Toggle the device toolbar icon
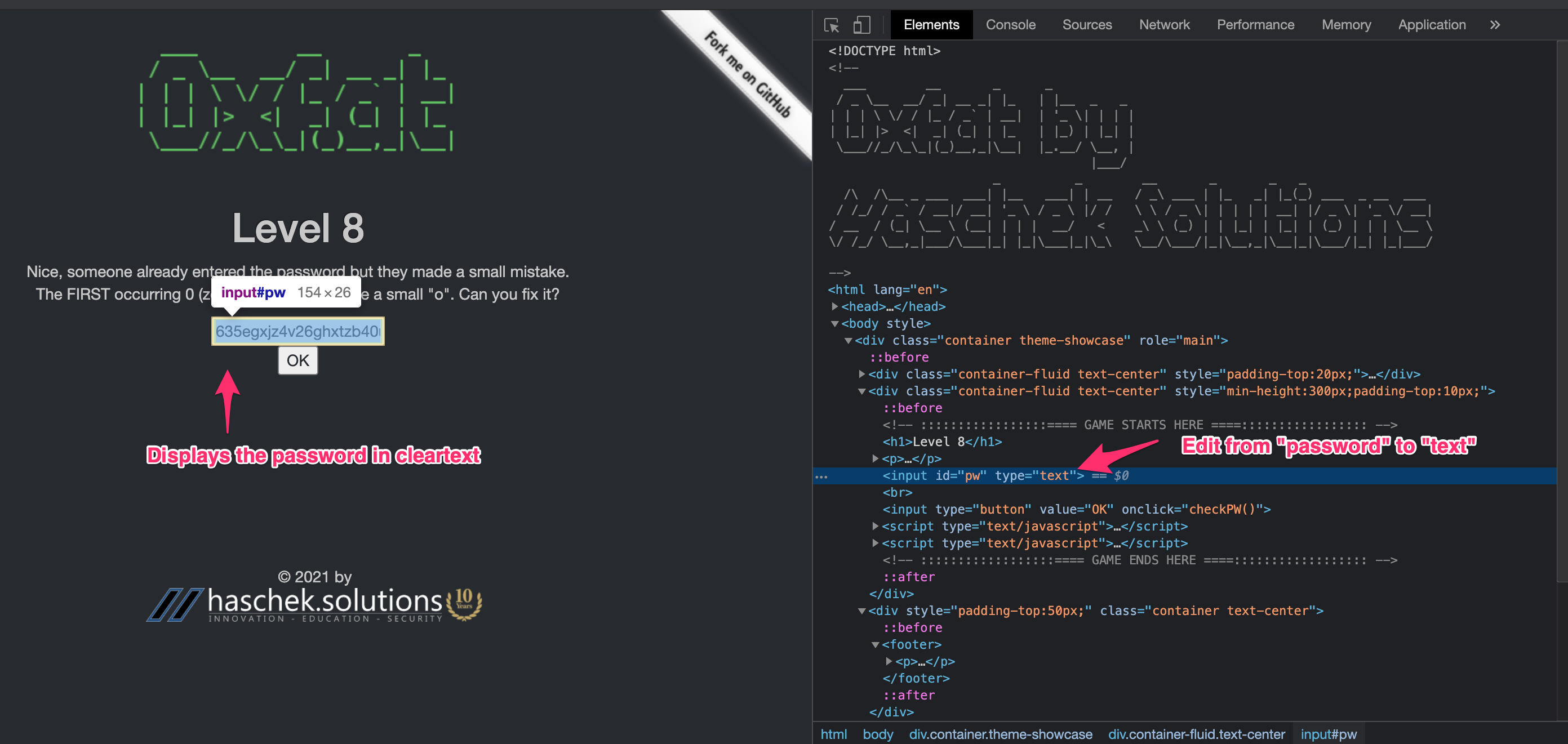Image resolution: width=1568 pixels, height=744 pixels. click(861, 25)
